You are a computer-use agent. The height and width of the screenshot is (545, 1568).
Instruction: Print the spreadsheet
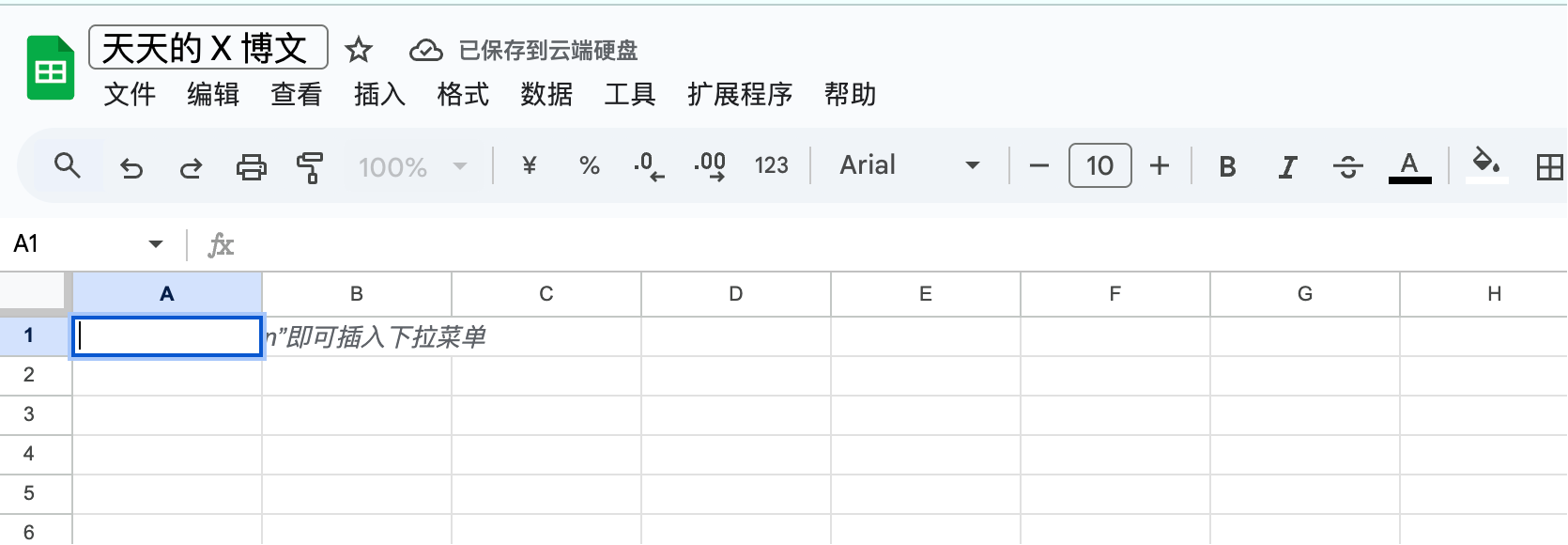(251, 167)
